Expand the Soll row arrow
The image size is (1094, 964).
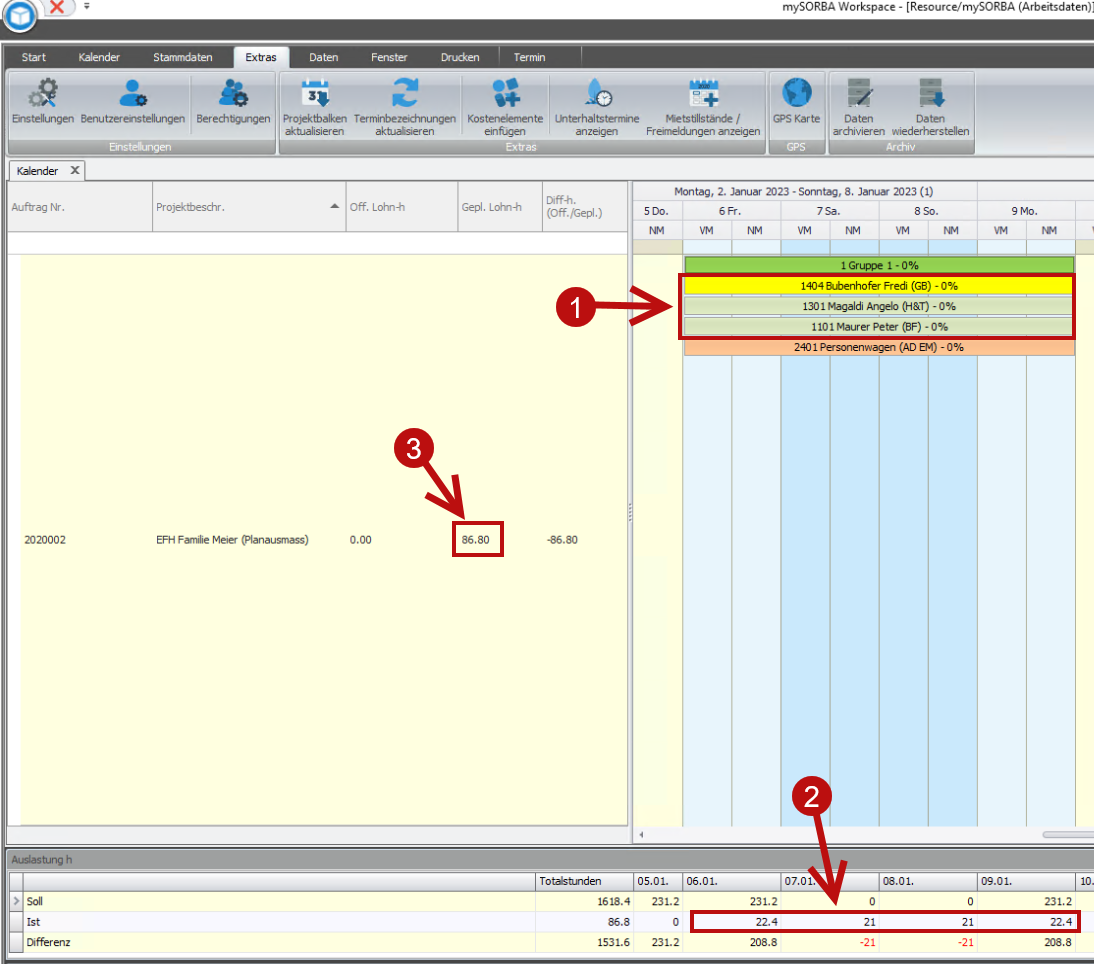click(16, 901)
